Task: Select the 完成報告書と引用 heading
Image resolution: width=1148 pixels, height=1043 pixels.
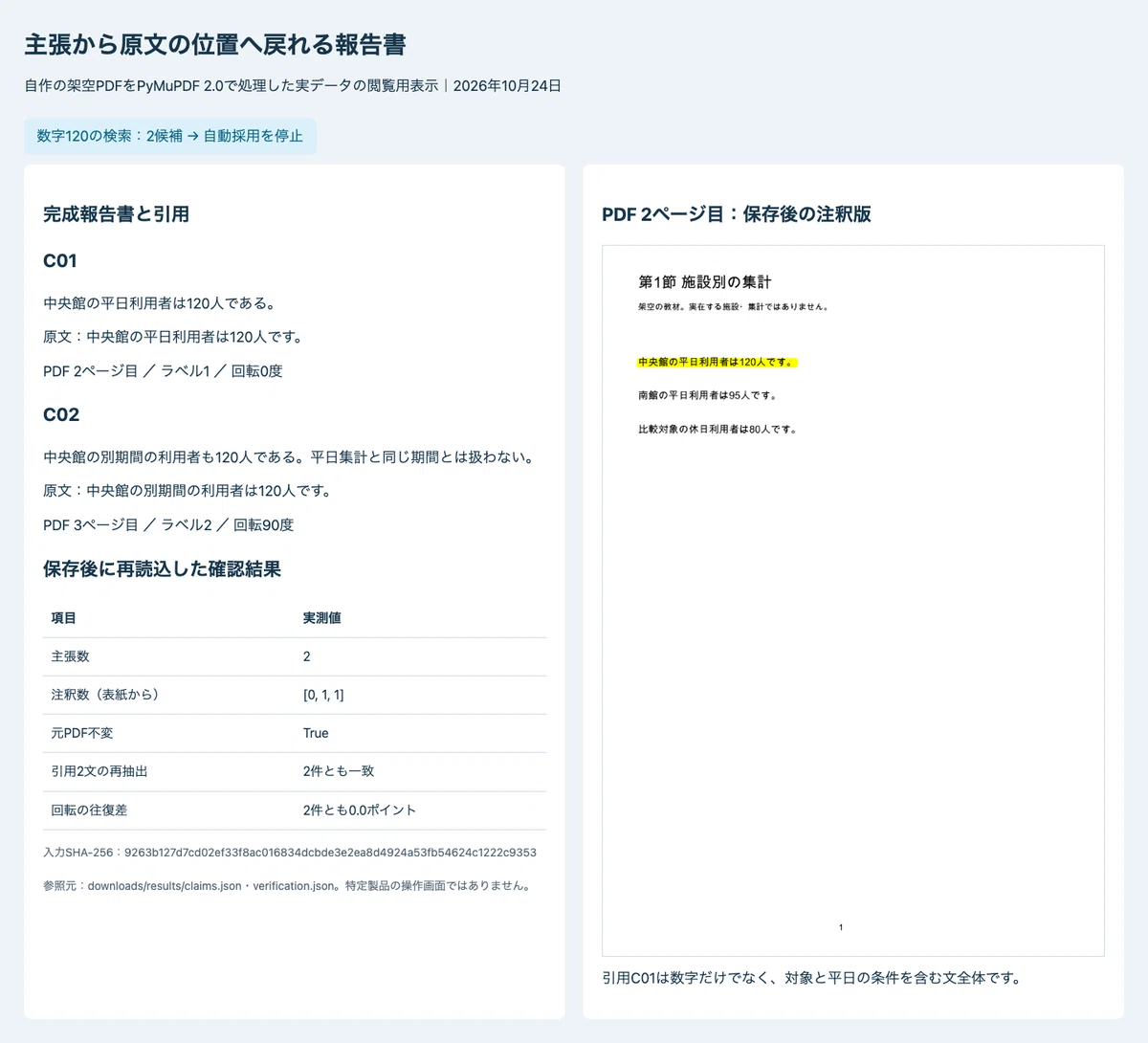Action: 116,214
